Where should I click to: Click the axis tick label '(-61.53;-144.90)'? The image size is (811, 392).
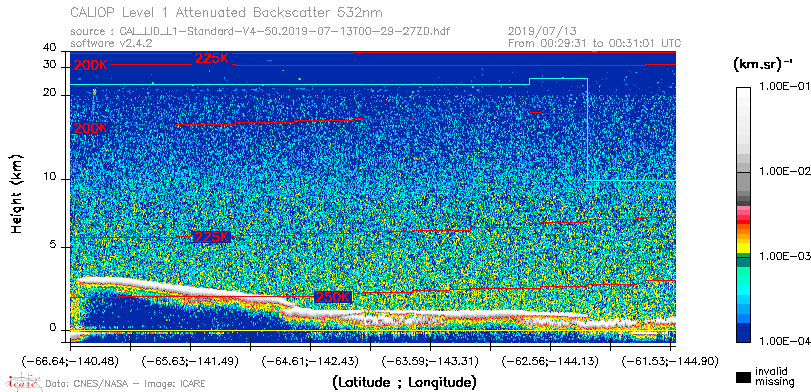tap(670, 361)
